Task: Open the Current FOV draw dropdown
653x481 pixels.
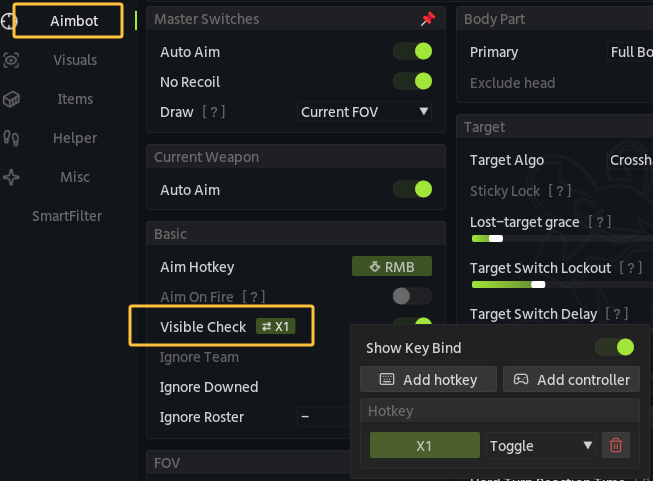Action: 364,112
